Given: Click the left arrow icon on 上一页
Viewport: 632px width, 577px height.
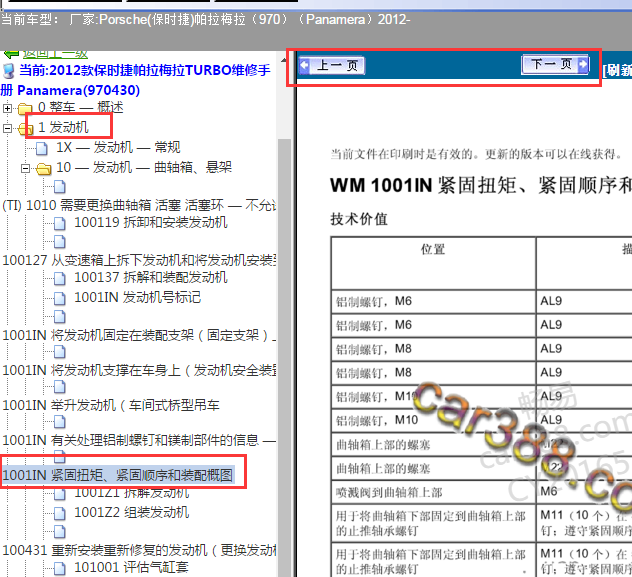Looking at the screenshot, I should pyautogui.click(x=305, y=65).
